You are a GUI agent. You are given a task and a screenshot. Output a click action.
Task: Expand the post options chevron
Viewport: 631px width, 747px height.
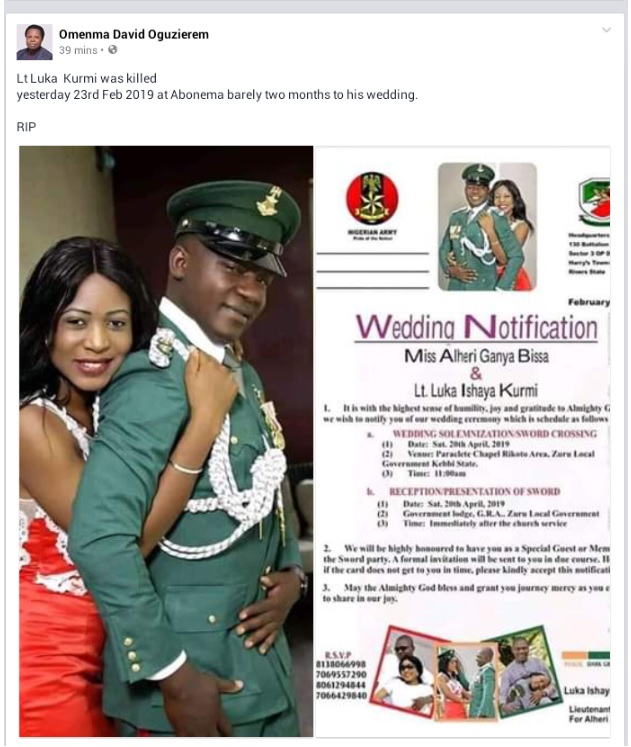click(x=606, y=30)
